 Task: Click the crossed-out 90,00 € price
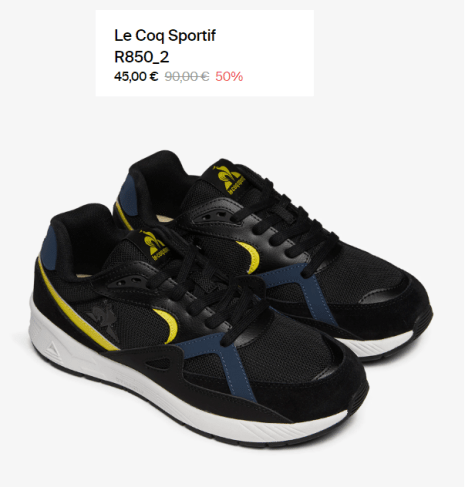187,77
